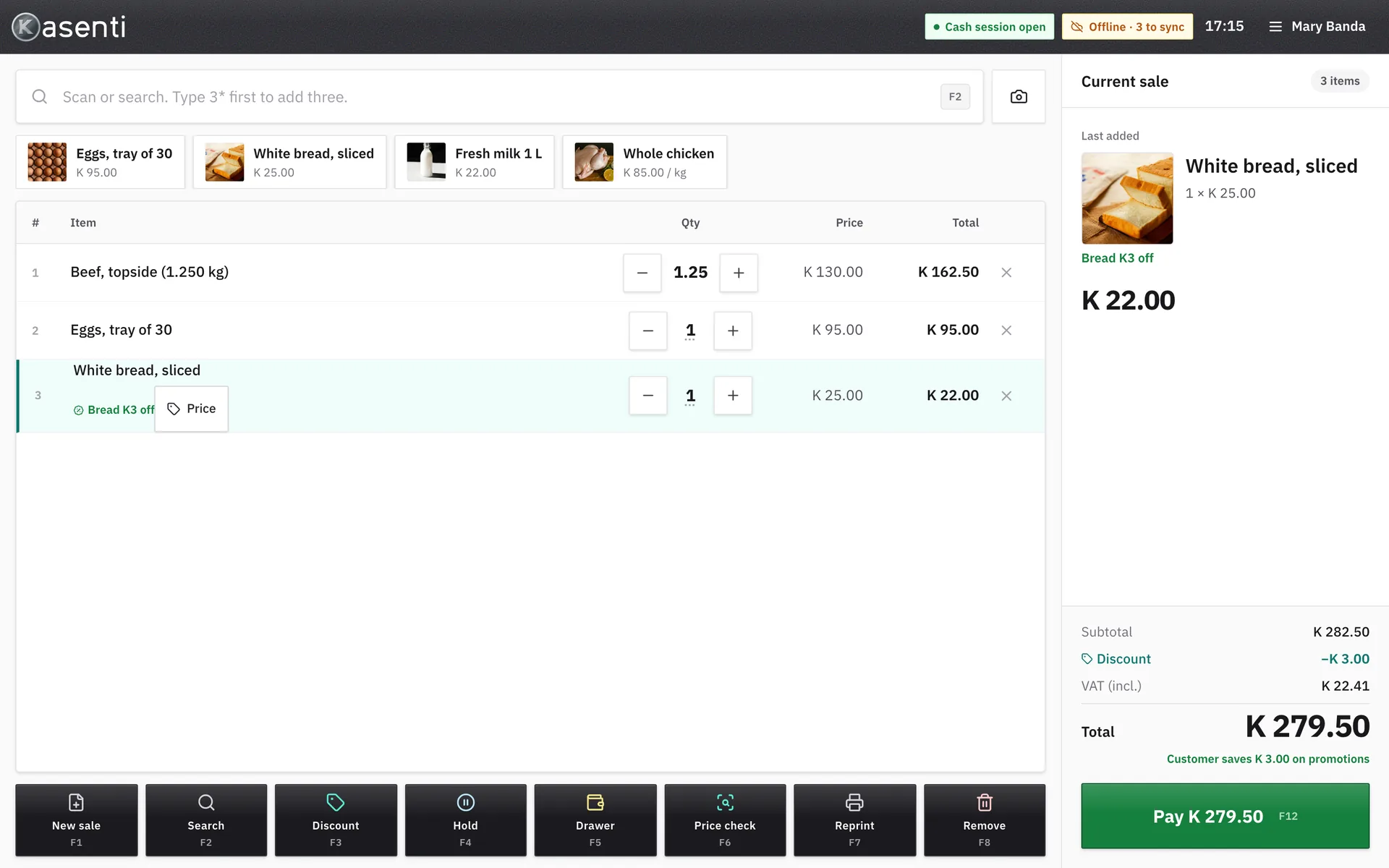Open the Search F2 function key

click(x=205, y=820)
